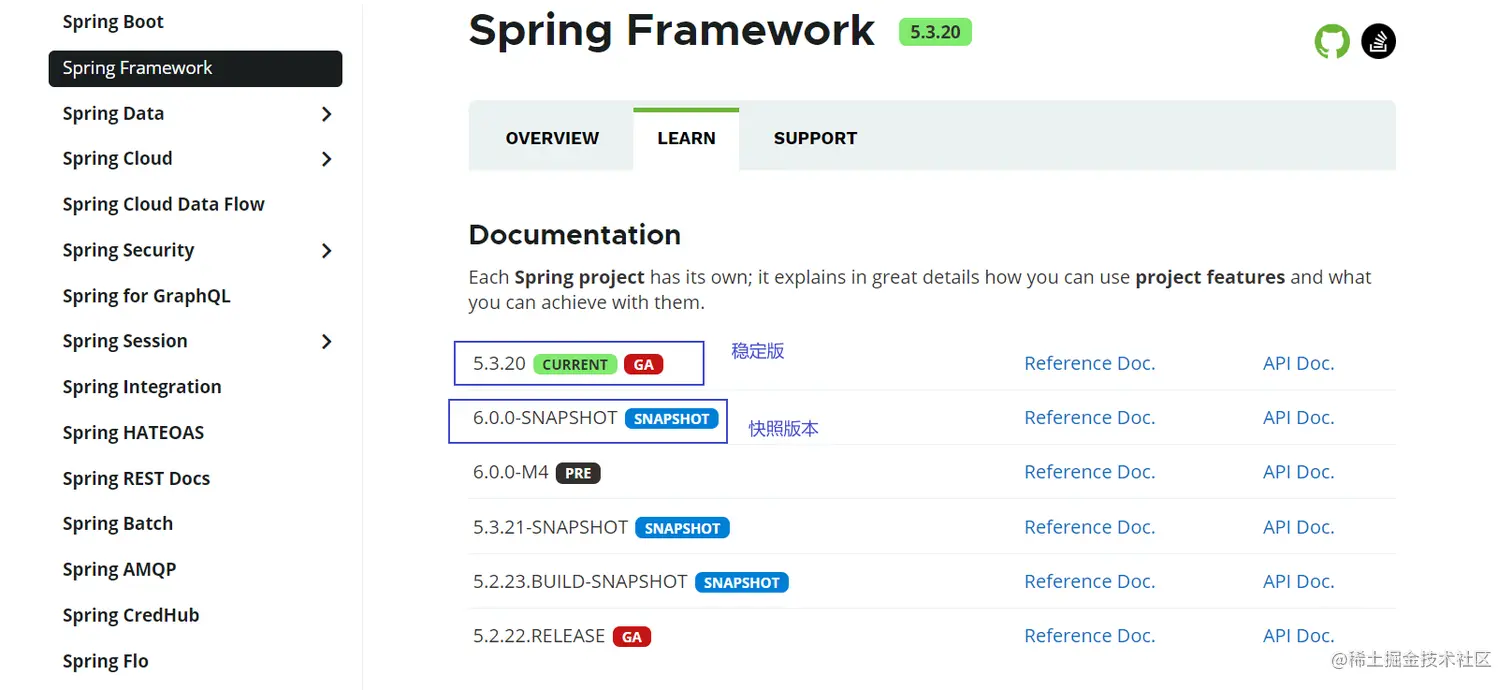Expand the Spring Data submenu arrow
The image size is (1512, 690).
[326, 114]
